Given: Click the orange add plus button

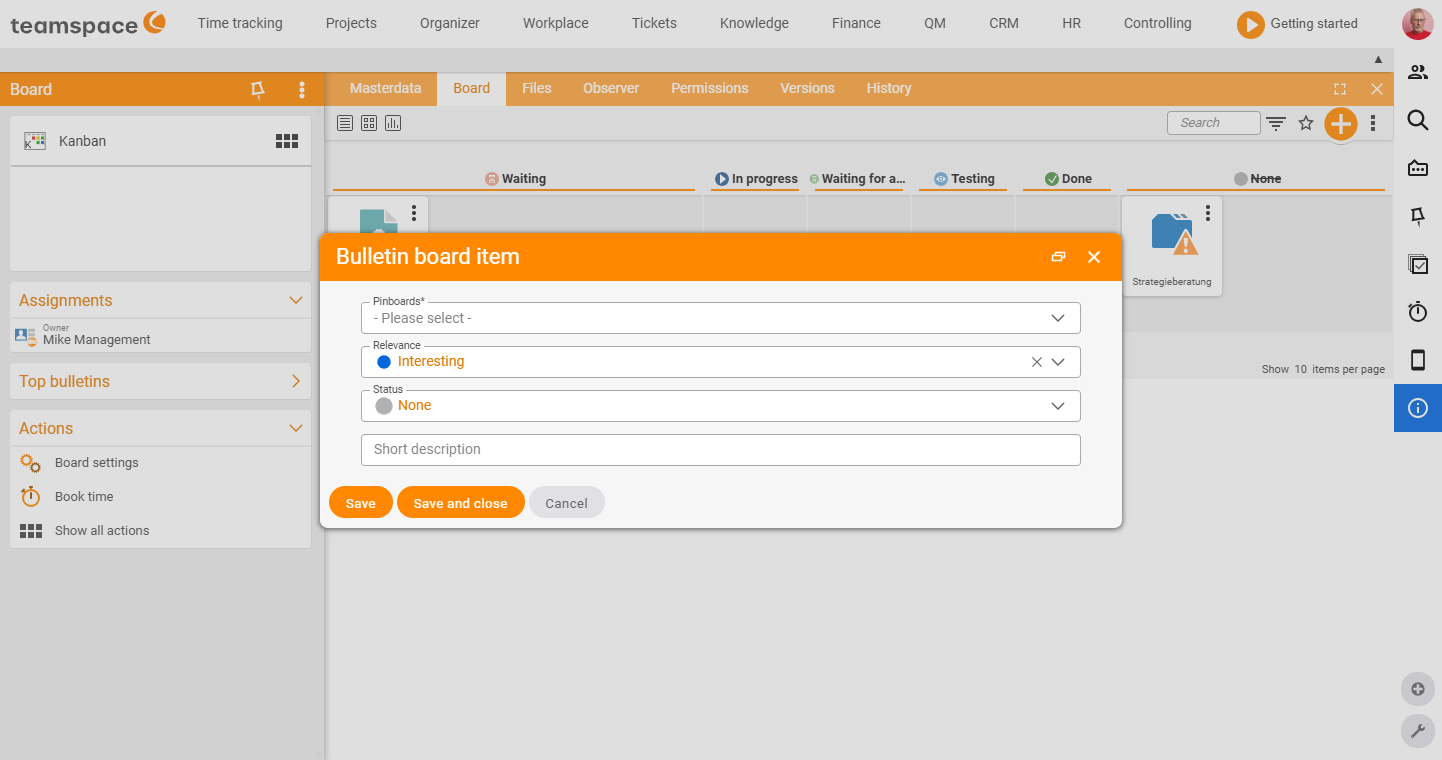Looking at the screenshot, I should [1340, 124].
